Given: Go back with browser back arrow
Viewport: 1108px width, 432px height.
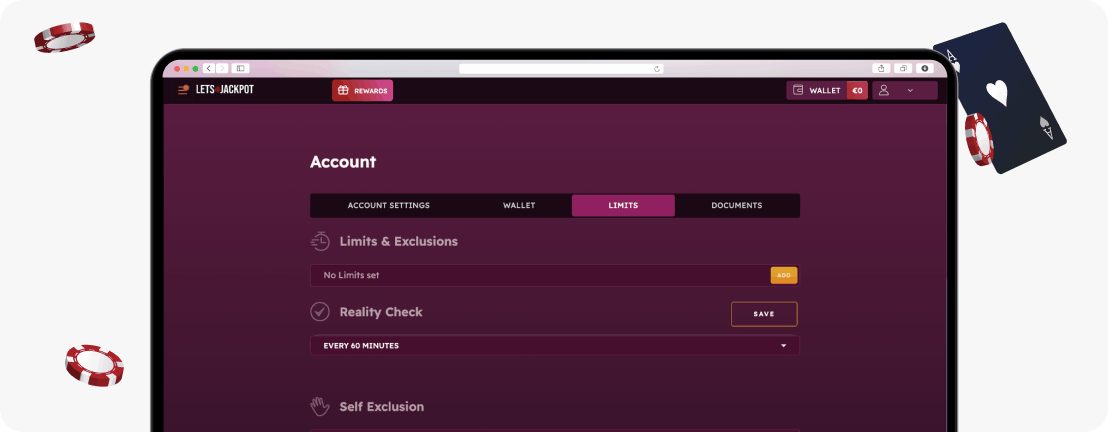Looking at the screenshot, I should point(209,69).
